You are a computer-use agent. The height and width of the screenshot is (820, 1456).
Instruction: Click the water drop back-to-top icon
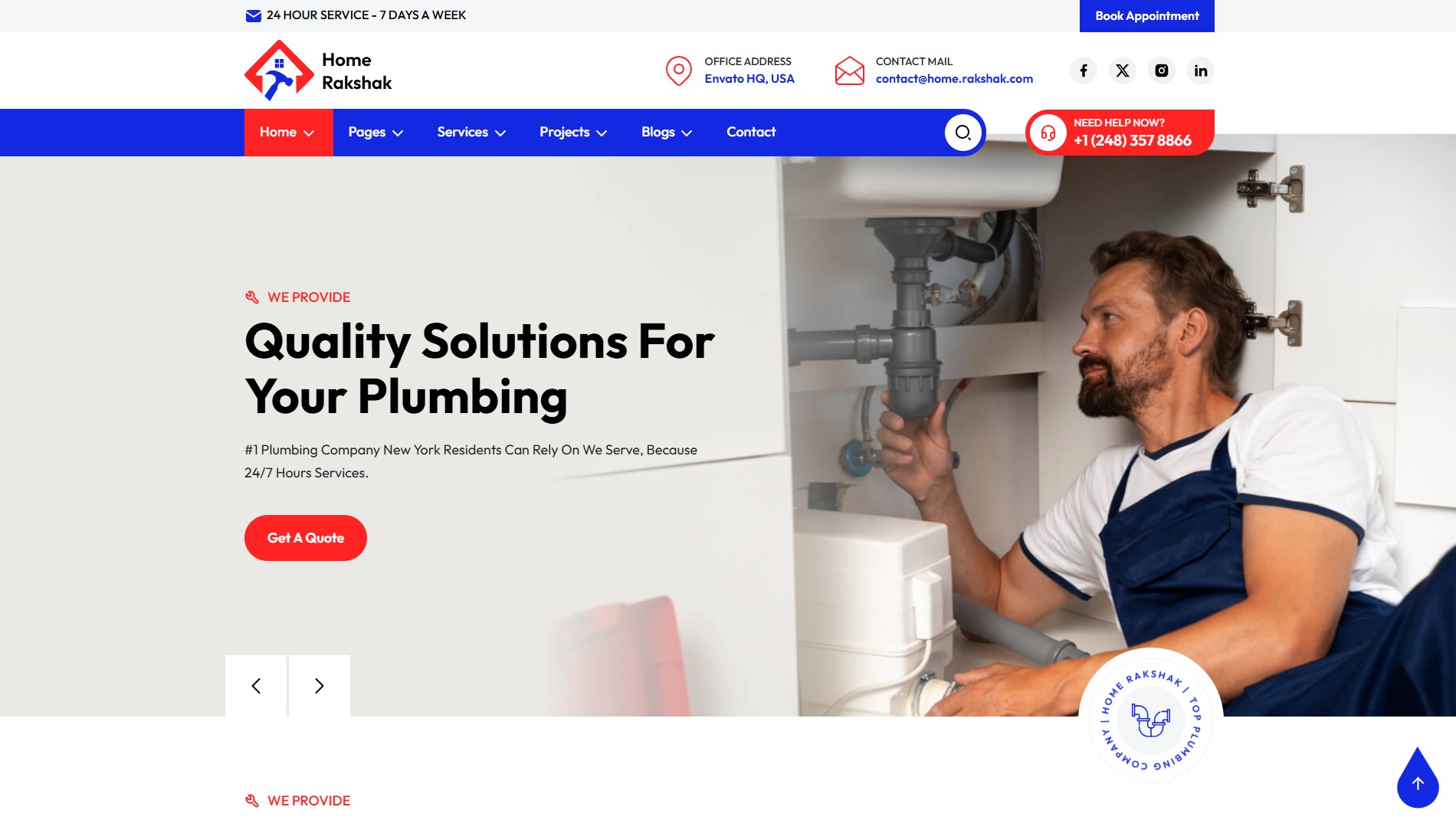pyautogui.click(x=1418, y=778)
